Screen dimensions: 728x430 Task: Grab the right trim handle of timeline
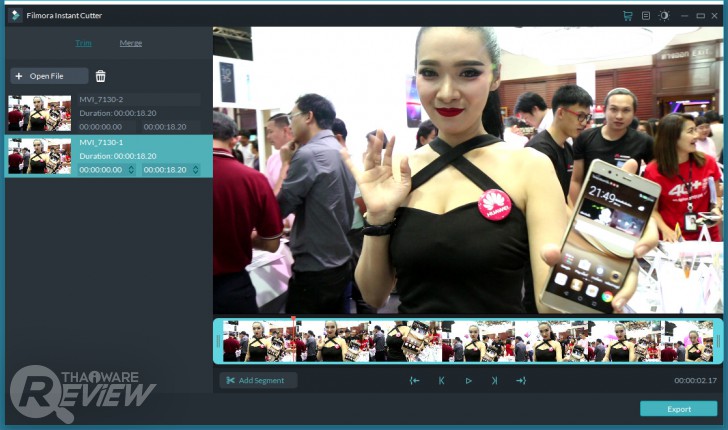[718, 341]
